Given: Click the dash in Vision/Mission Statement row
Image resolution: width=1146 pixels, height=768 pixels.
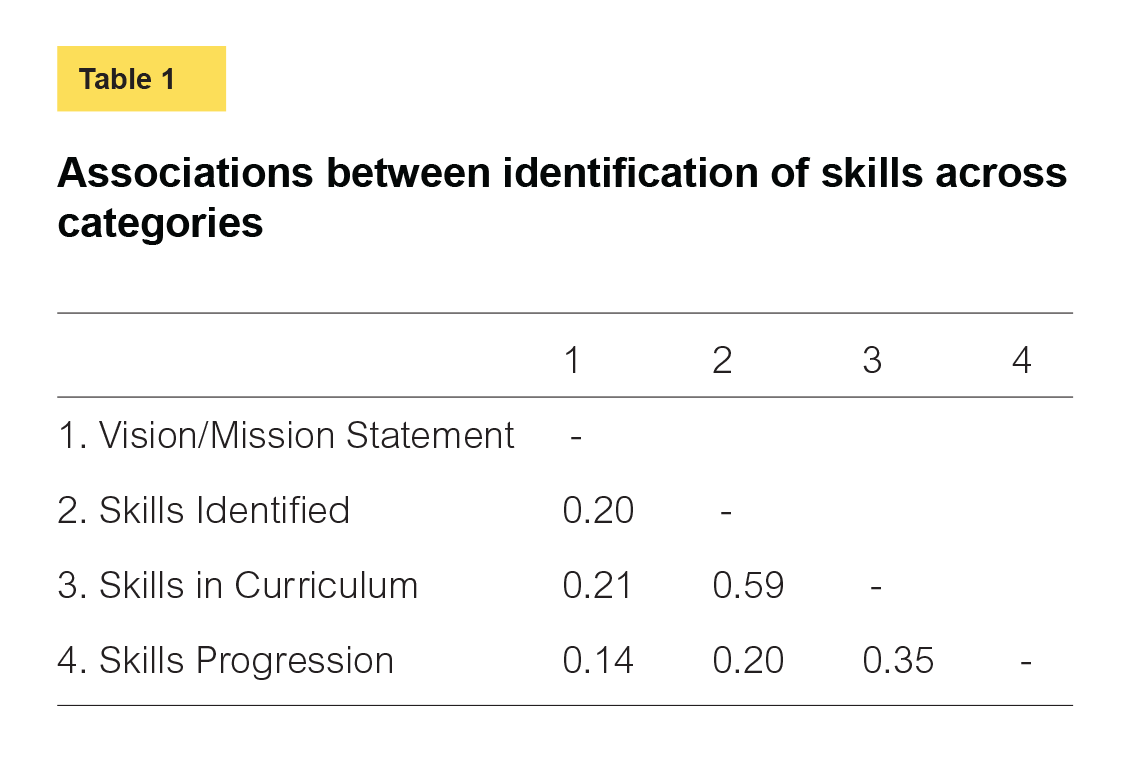Looking at the screenshot, I should pos(576,437).
